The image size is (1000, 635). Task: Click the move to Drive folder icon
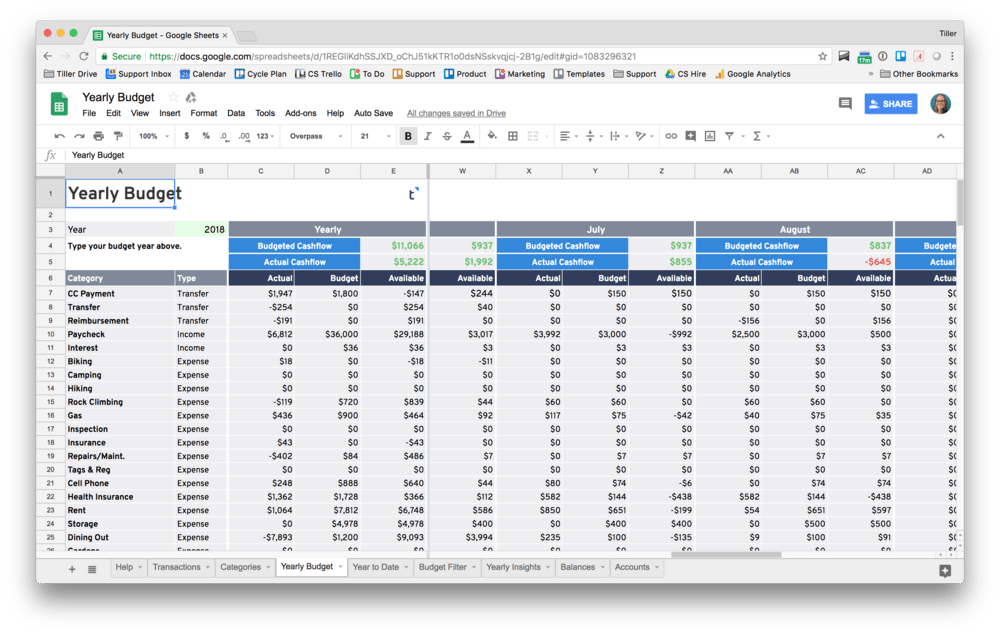(191, 97)
